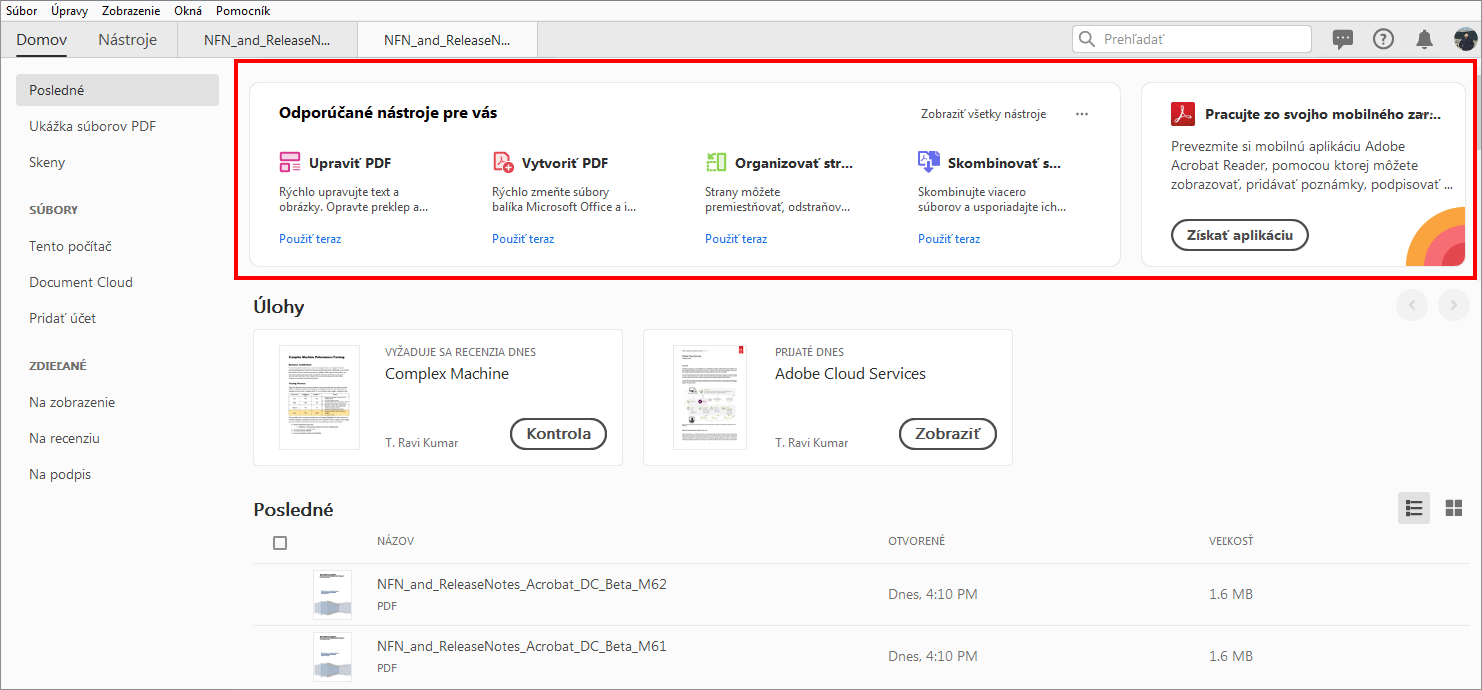The image size is (1482, 690).
Task: Click Použiť teraz under Organizovať strany
Action: (x=736, y=239)
